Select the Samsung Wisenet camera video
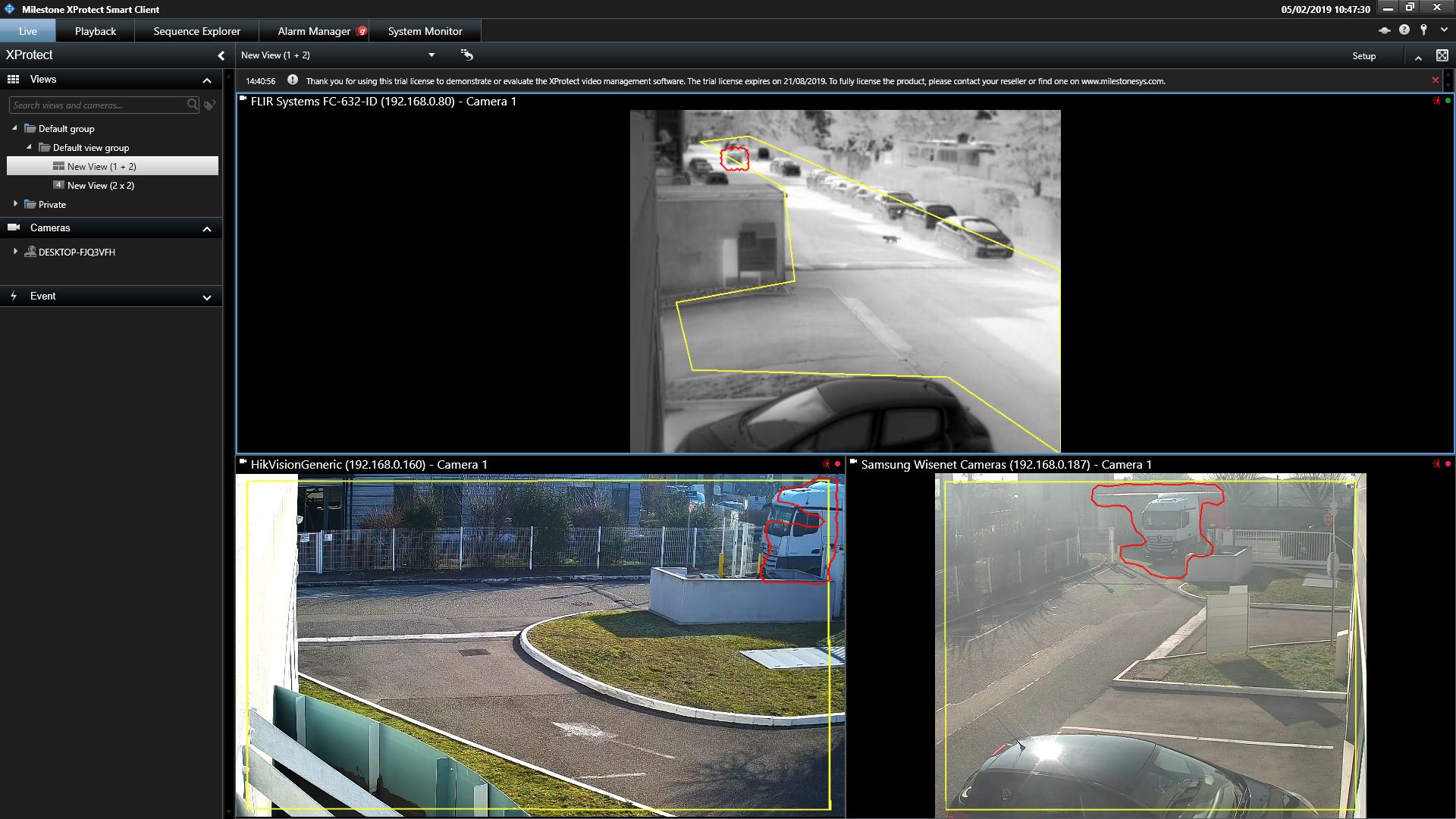This screenshot has height=819, width=1456. click(x=1150, y=645)
